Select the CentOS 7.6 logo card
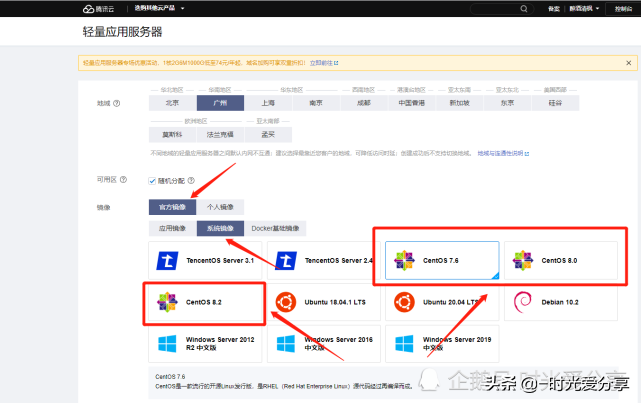 pos(442,260)
